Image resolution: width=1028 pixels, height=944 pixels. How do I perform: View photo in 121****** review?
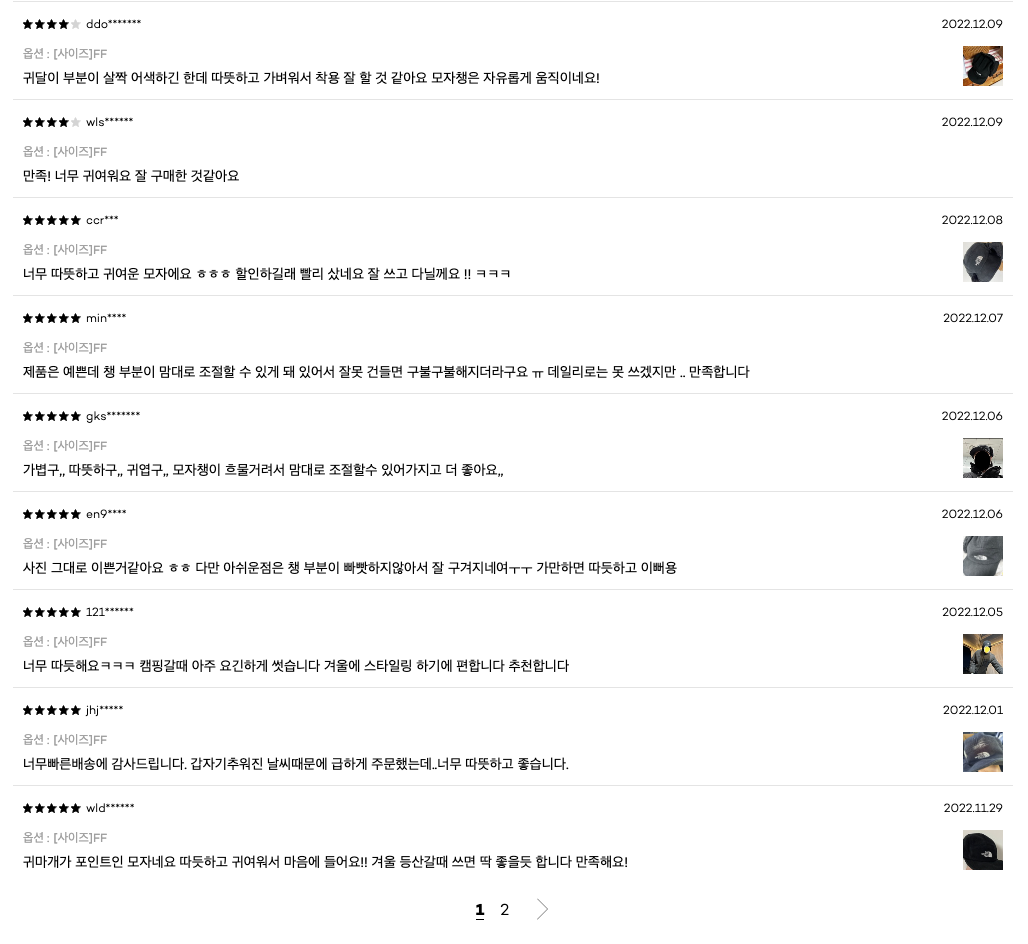pos(982,654)
